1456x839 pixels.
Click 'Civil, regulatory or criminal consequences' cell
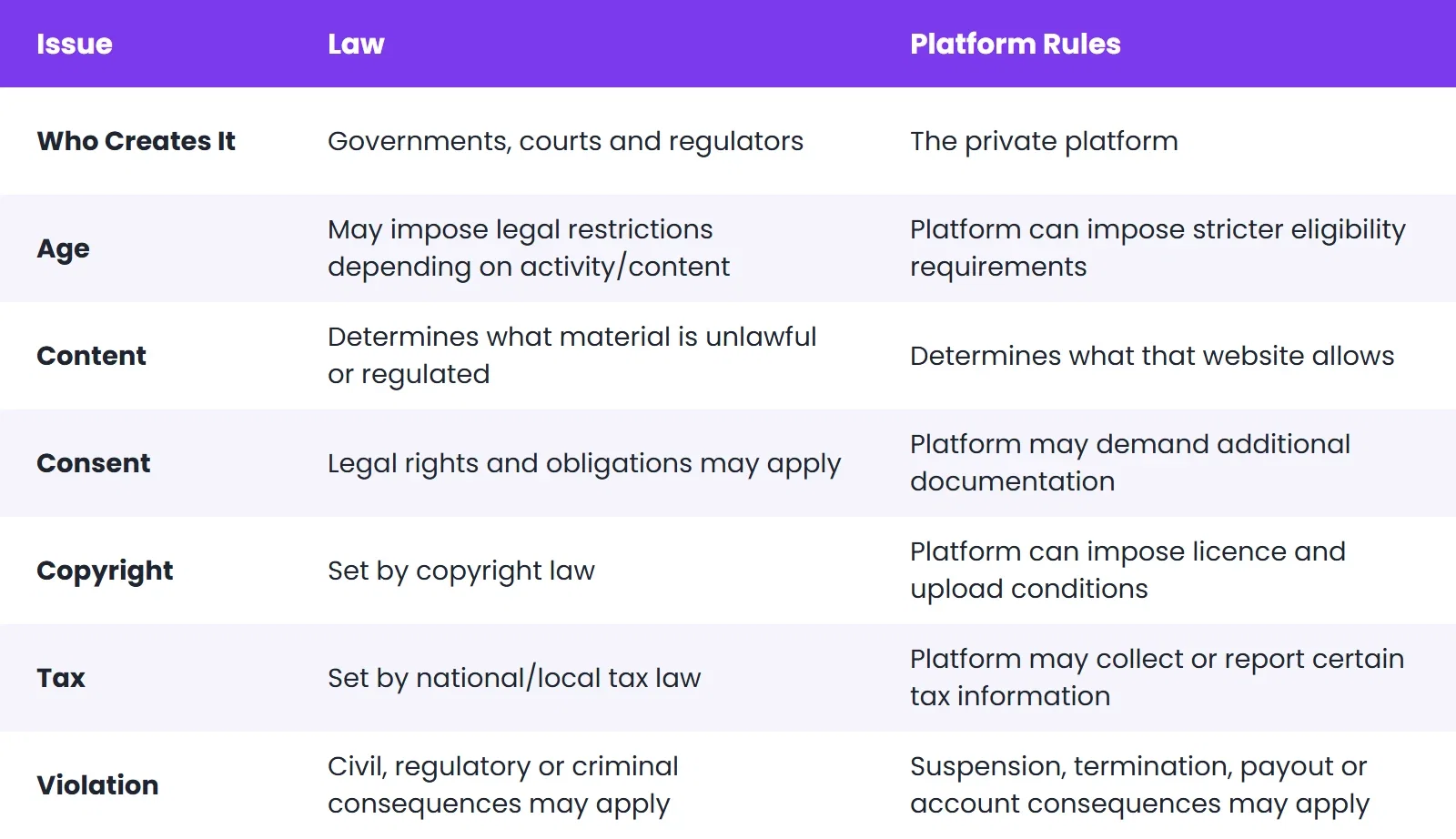[503, 784]
